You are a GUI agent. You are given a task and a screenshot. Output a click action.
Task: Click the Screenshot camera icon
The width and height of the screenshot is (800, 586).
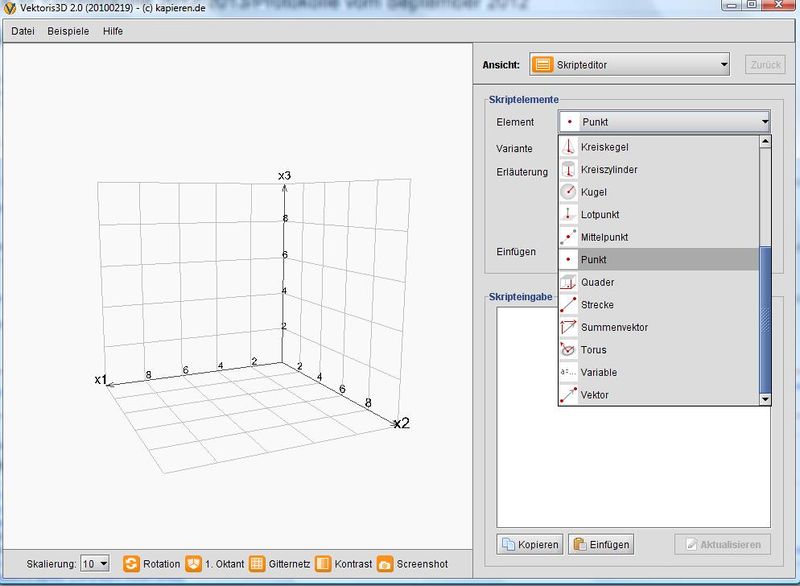(x=385, y=564)
